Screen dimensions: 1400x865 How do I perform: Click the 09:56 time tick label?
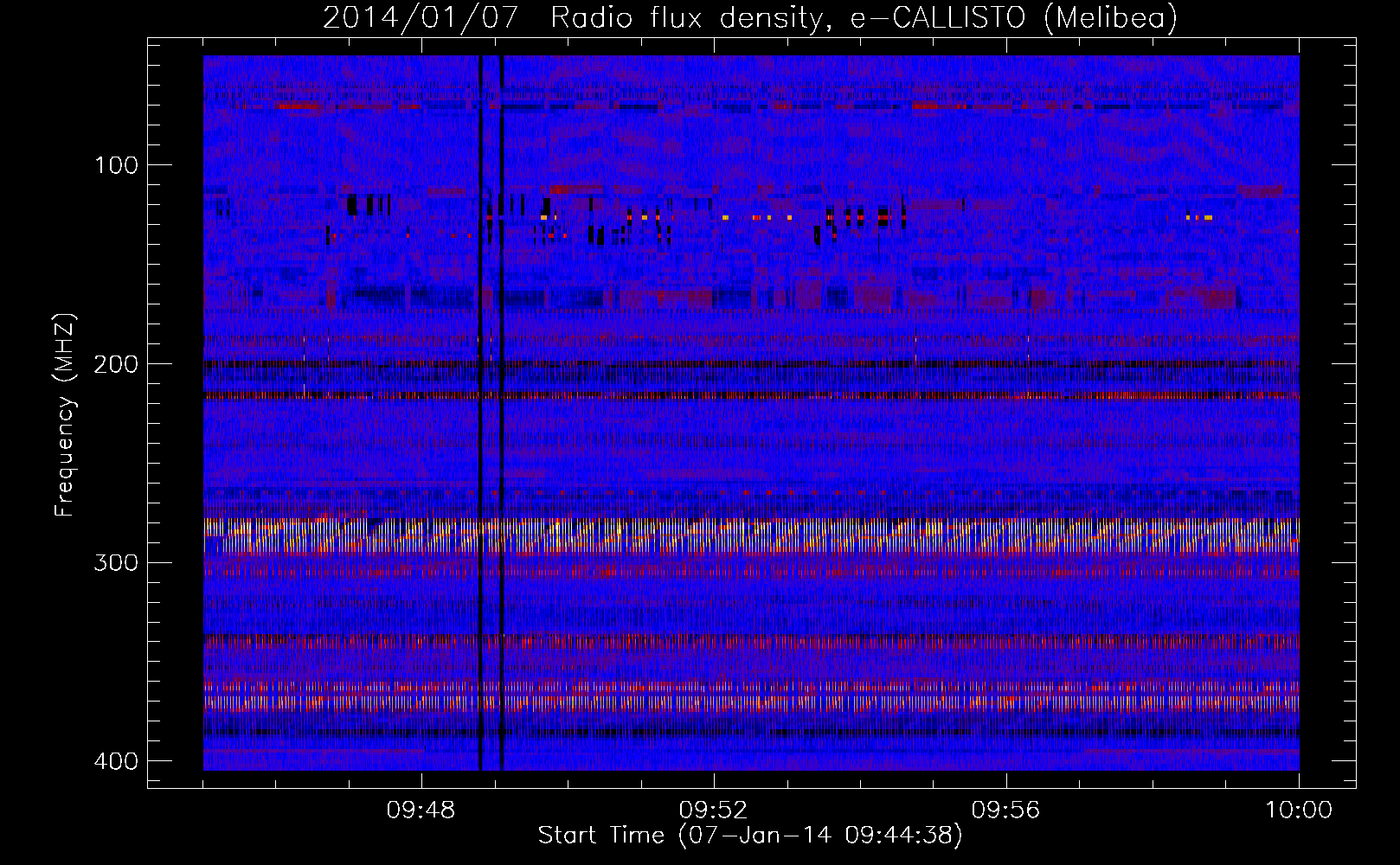(x=1005, y=811)
